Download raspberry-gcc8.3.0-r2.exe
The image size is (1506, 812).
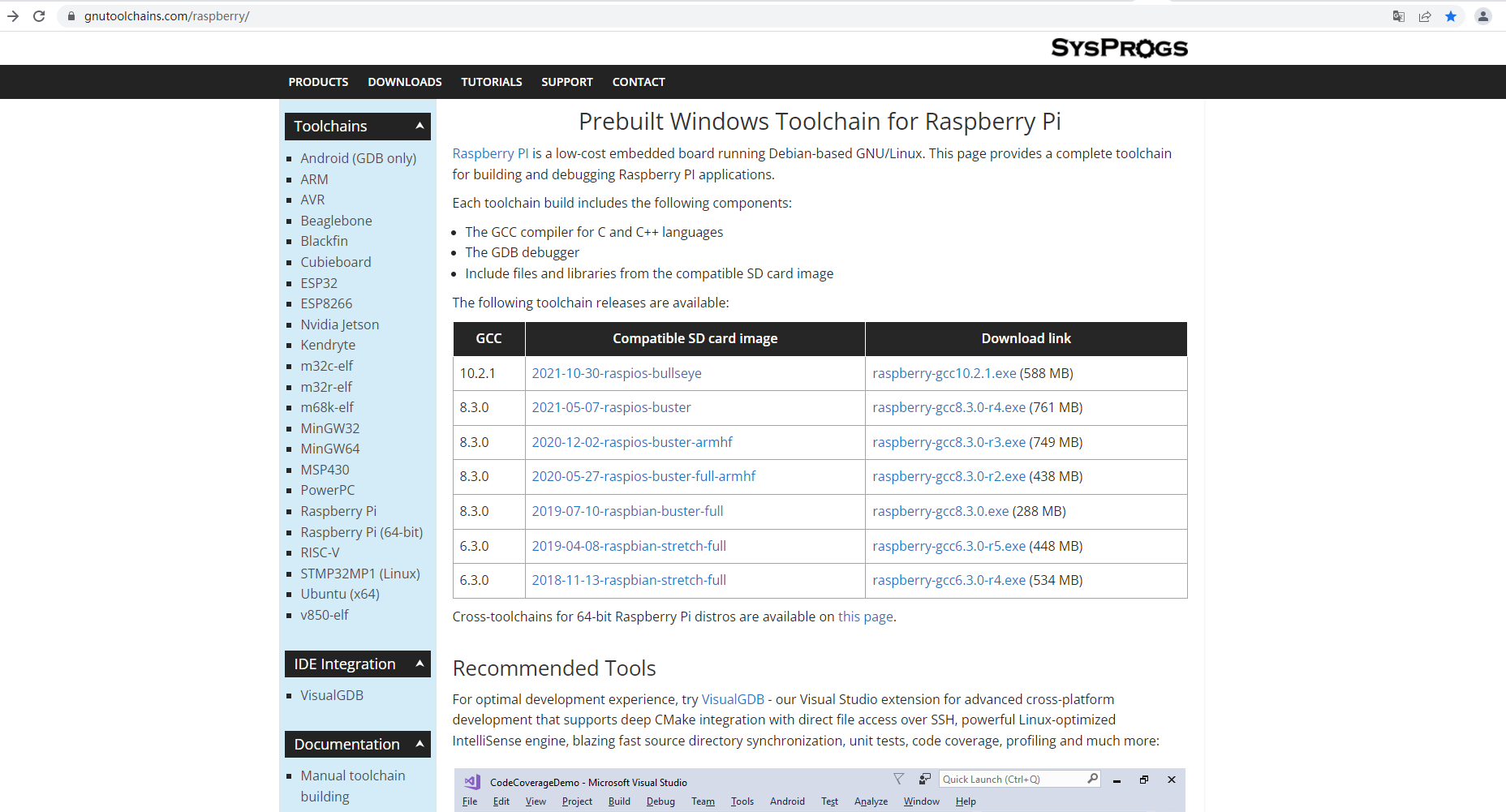[x=949, y=476]
